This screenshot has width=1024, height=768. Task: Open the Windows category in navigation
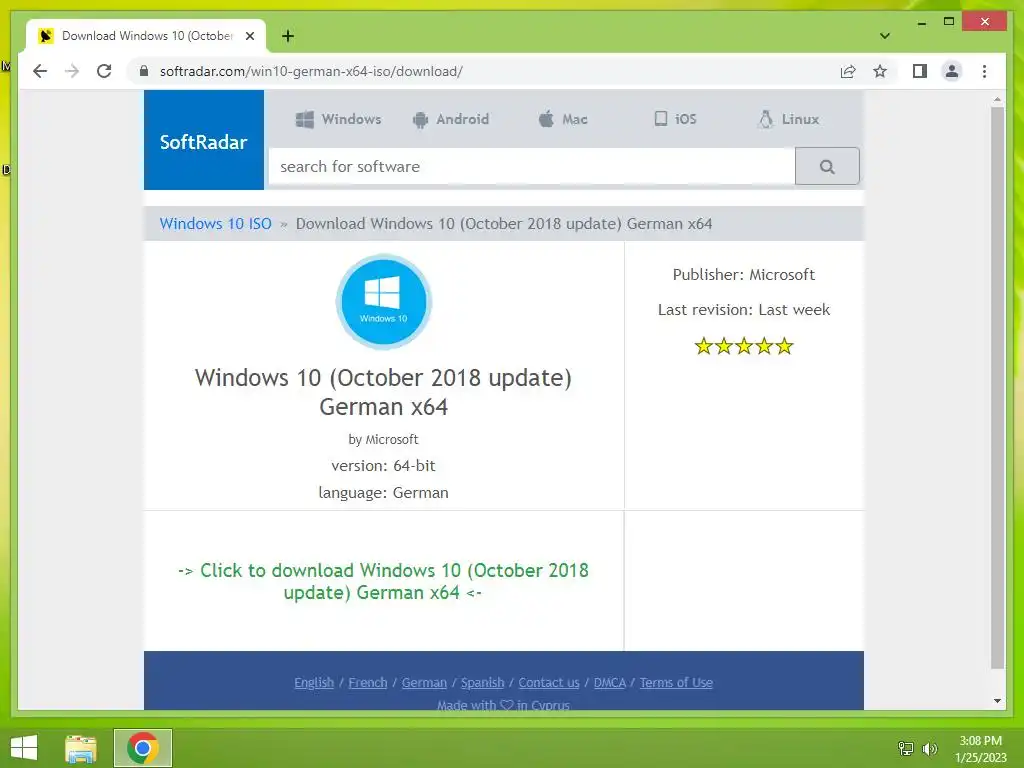338,119
